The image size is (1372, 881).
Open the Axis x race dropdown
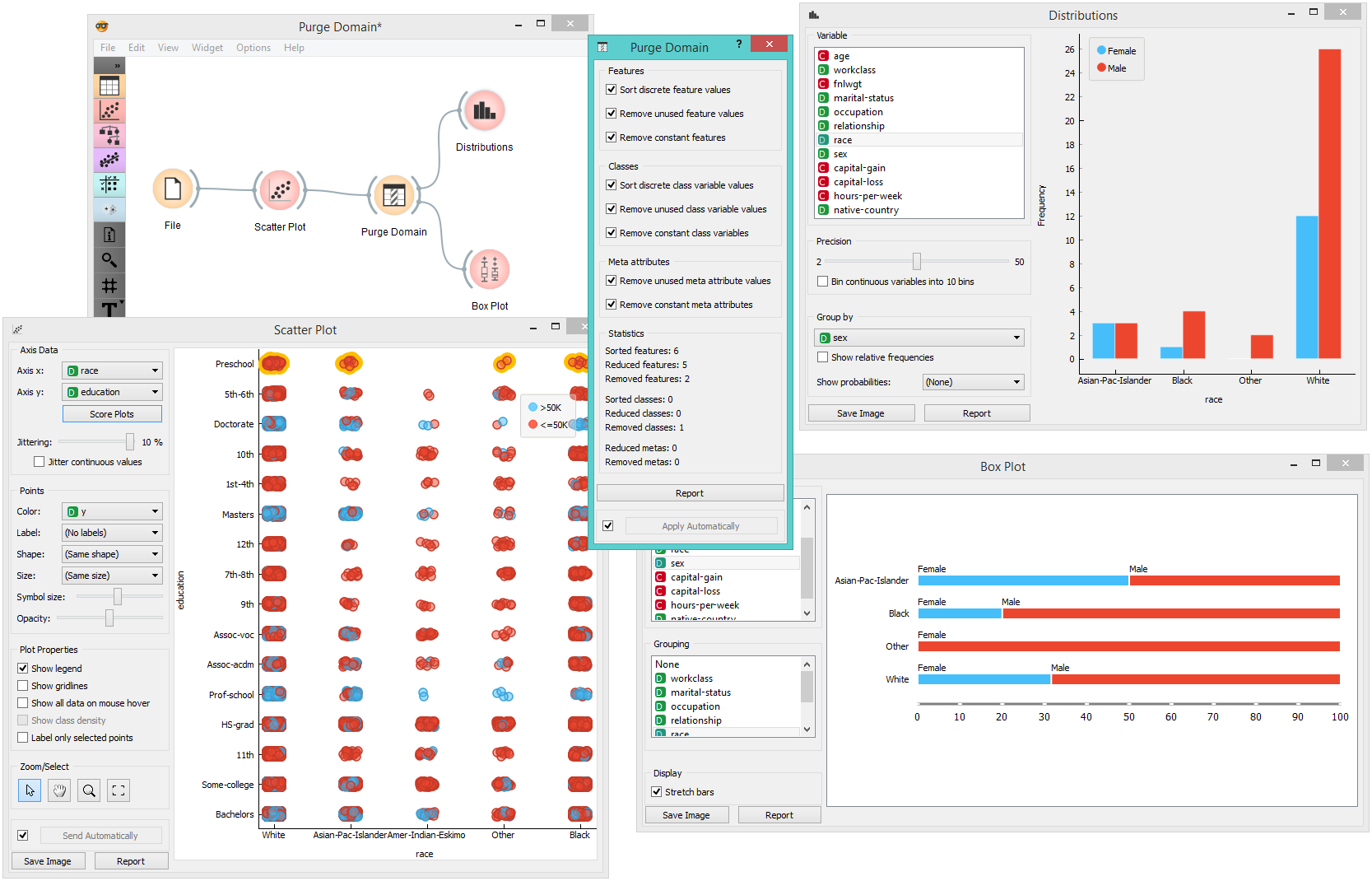pos(113,371)
